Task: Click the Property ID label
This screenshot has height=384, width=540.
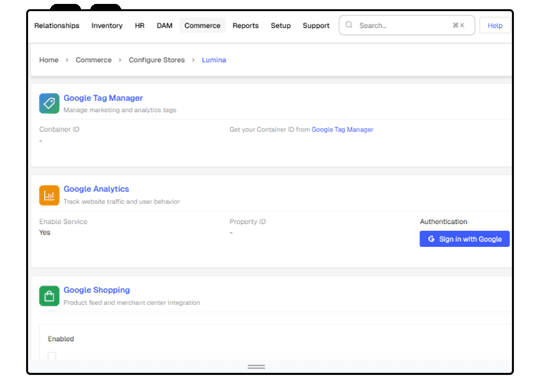Action: point(248,221)
